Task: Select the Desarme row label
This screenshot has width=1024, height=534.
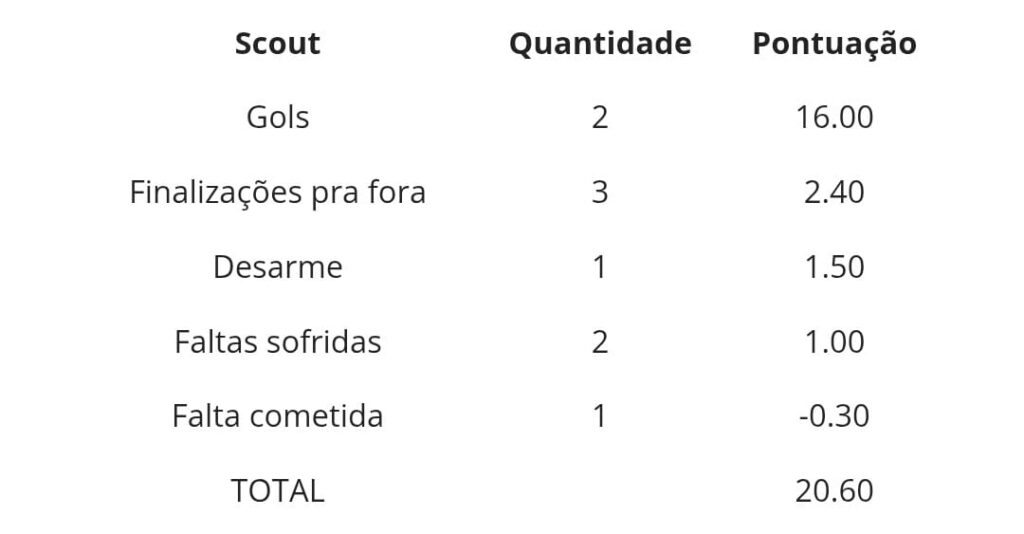Action: pyautogui.click(x=277, y=267)
